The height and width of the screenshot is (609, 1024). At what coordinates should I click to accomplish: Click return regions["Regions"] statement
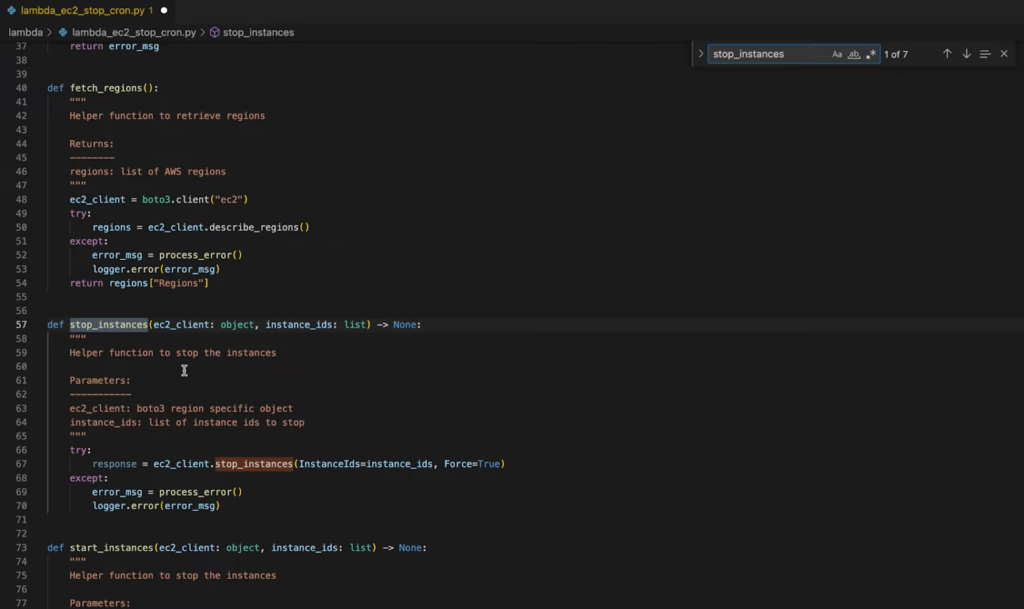139,283
